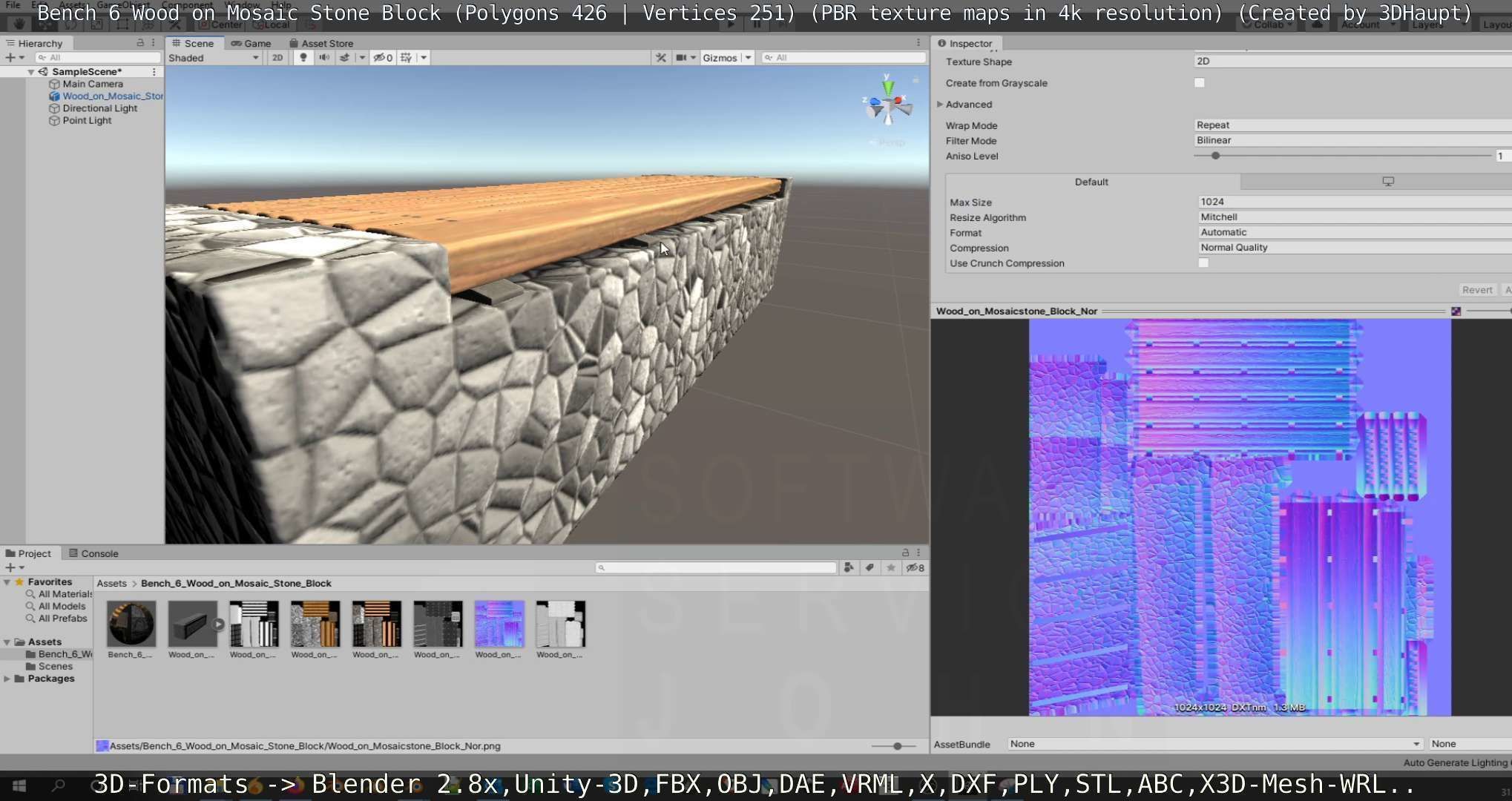Enable Use Crunch Compression checkbox

tap(1203, 263)
